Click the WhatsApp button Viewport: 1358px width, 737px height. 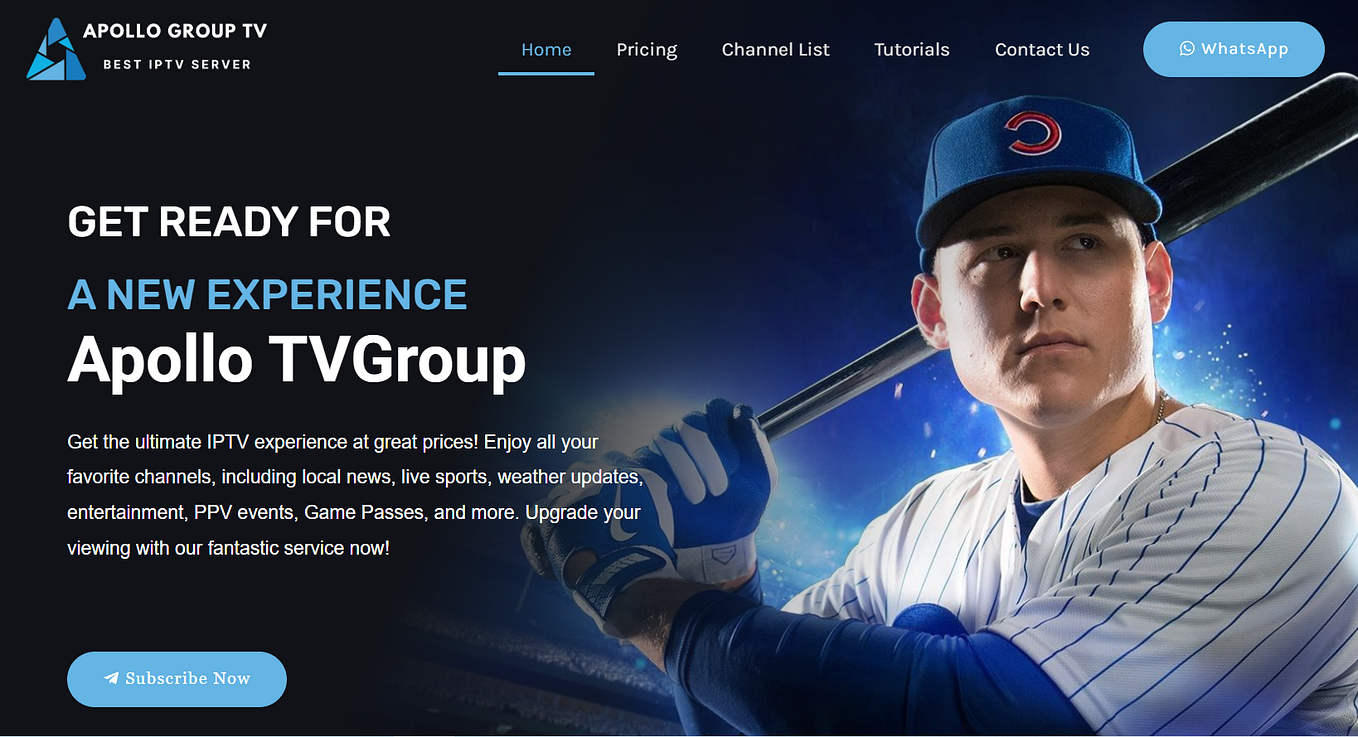pos(1234,49)
